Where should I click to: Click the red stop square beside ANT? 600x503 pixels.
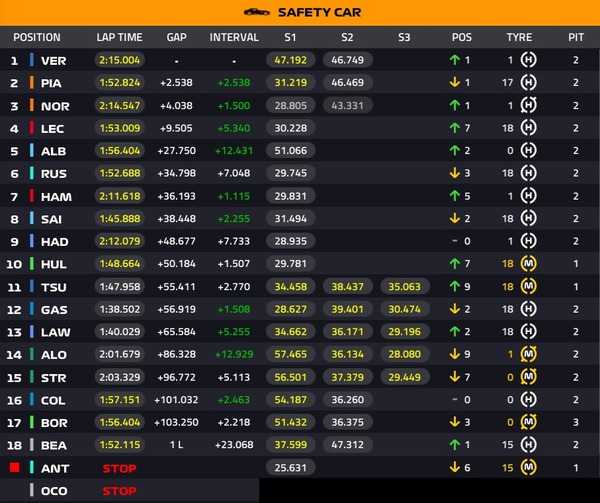click(15, 467)
